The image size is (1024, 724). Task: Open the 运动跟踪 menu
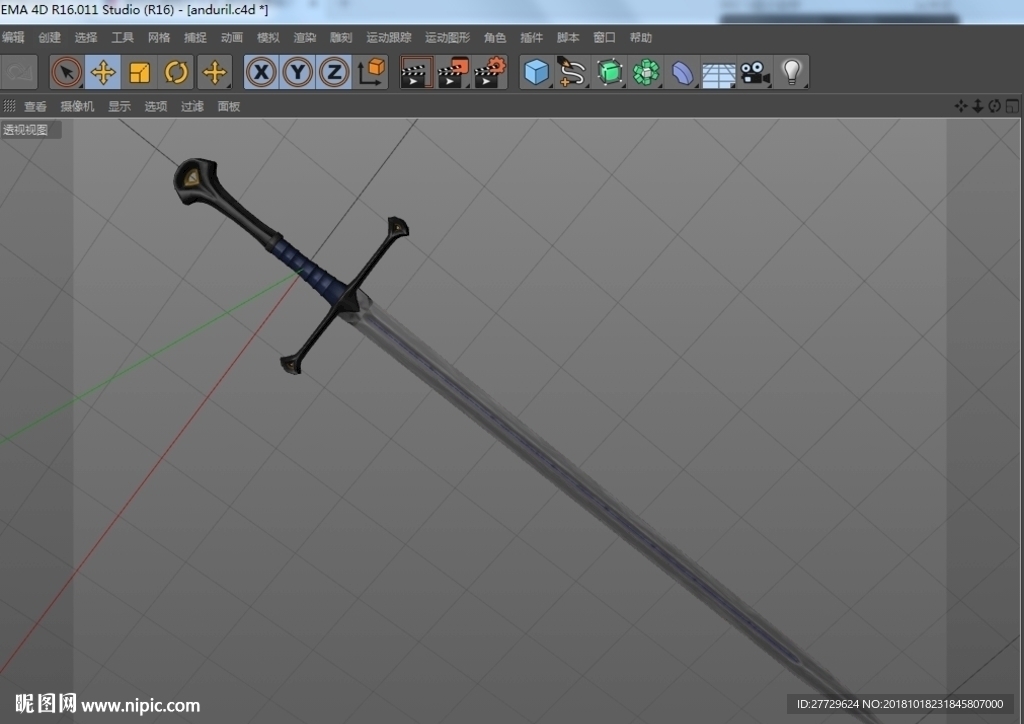pyautogui.click(x=389, y=37)
